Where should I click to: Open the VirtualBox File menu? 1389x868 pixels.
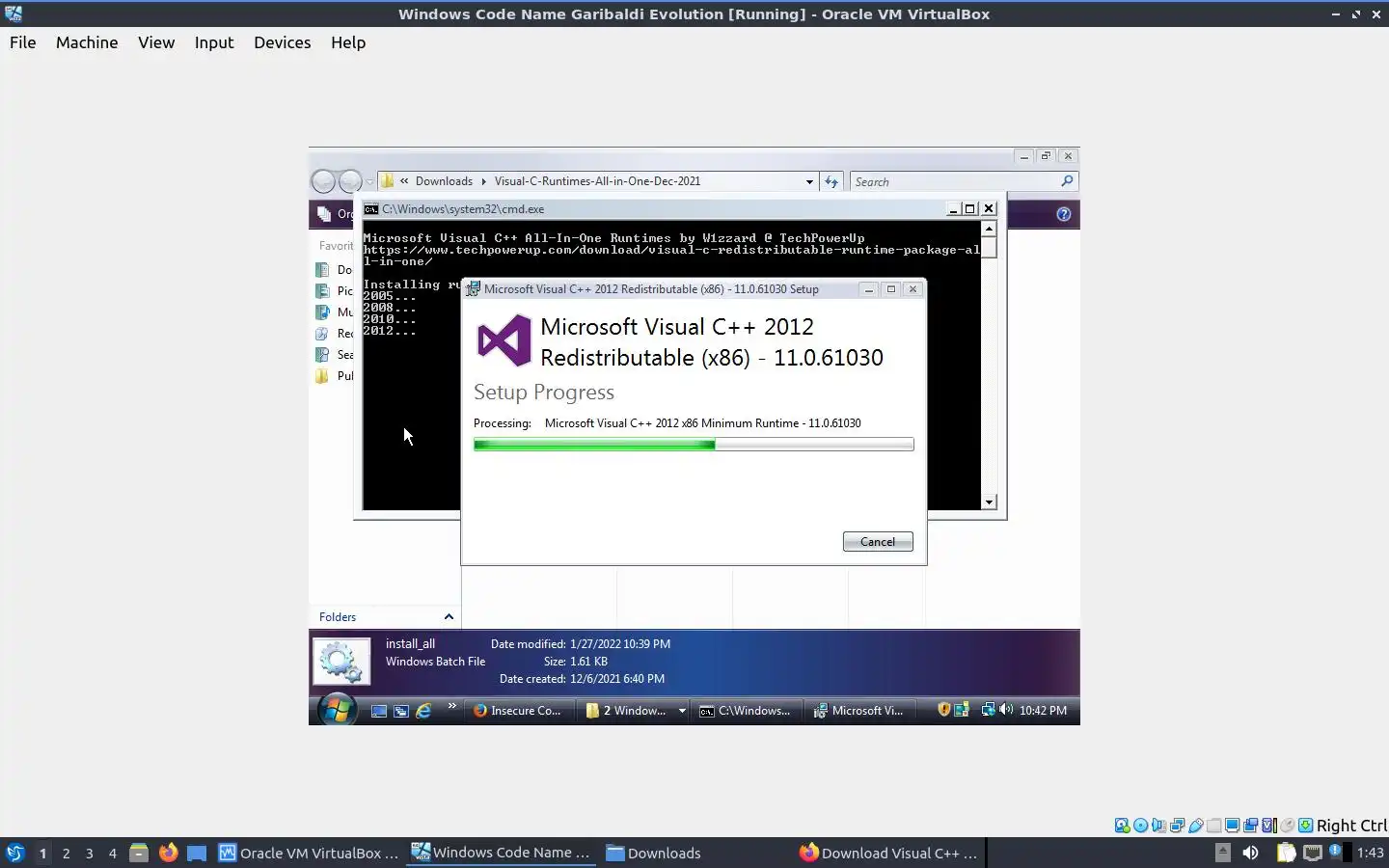tap(22, 42)
